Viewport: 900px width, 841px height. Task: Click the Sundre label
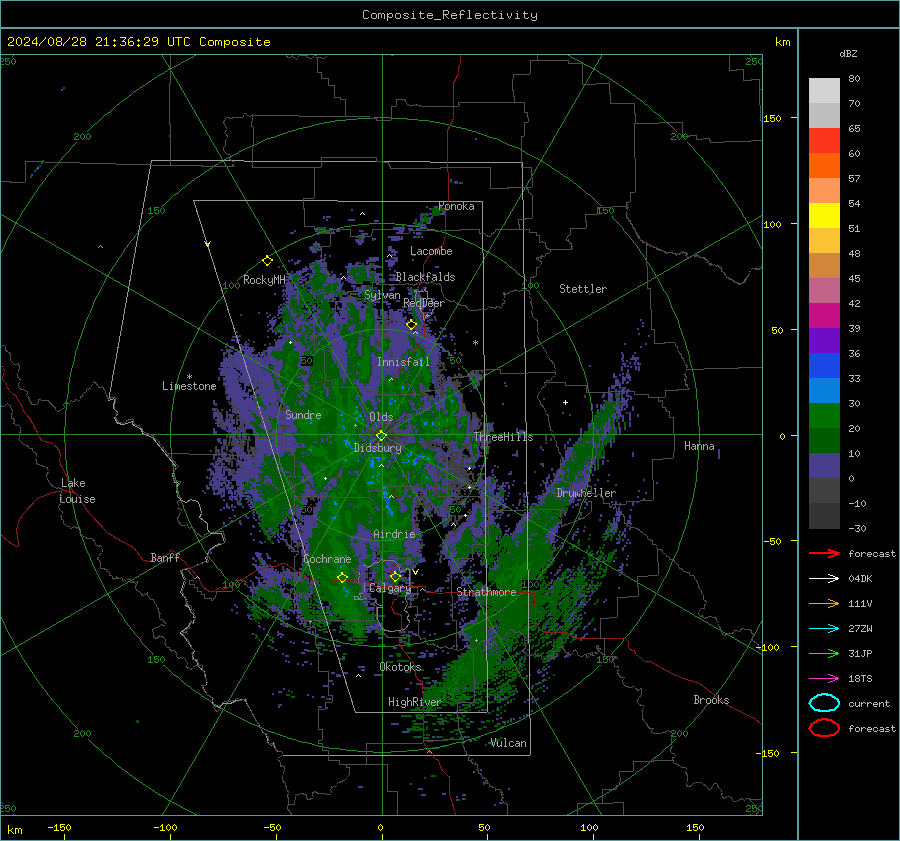[x=303, y=414]
